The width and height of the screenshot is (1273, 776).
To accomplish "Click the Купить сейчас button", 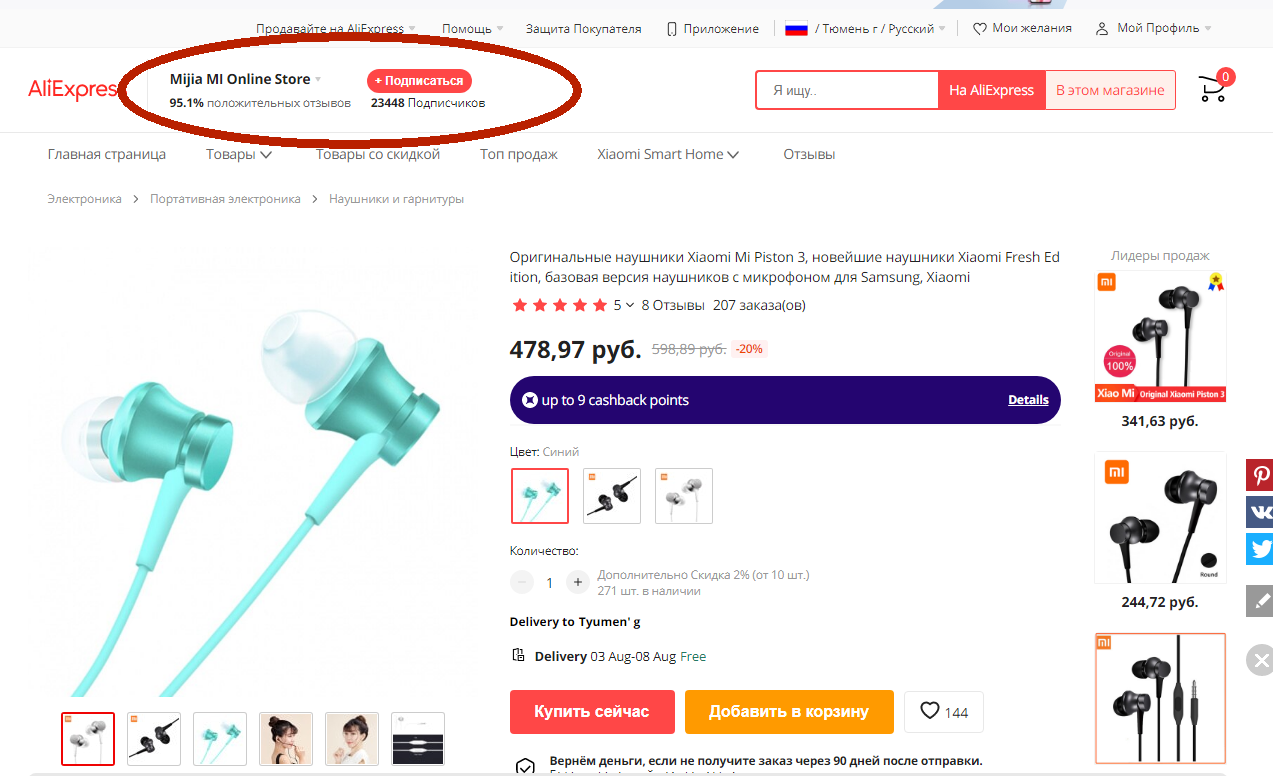I will [x=592, y=712].
